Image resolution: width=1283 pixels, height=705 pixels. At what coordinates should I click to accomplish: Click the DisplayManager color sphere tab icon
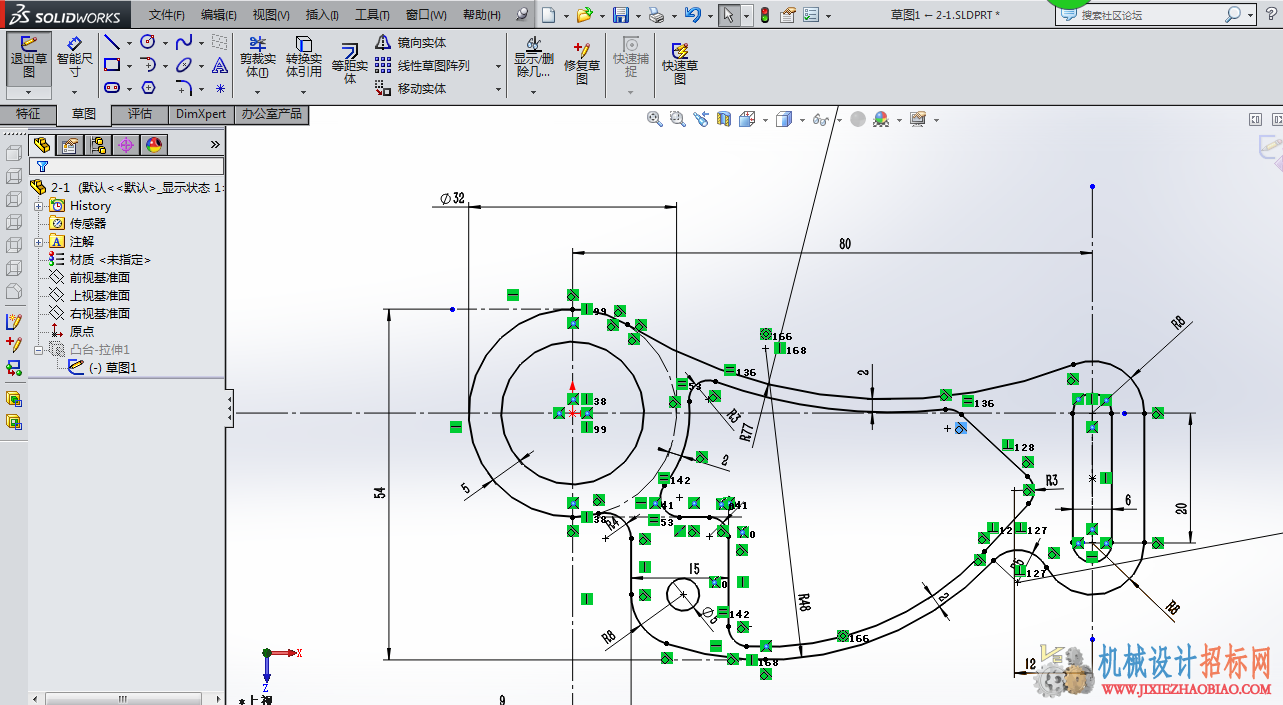[154, 145]
